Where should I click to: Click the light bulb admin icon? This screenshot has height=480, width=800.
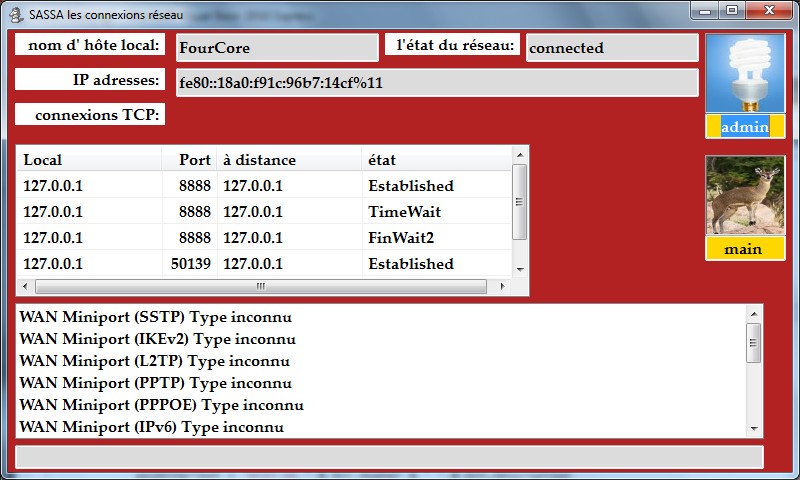[745, 73]
